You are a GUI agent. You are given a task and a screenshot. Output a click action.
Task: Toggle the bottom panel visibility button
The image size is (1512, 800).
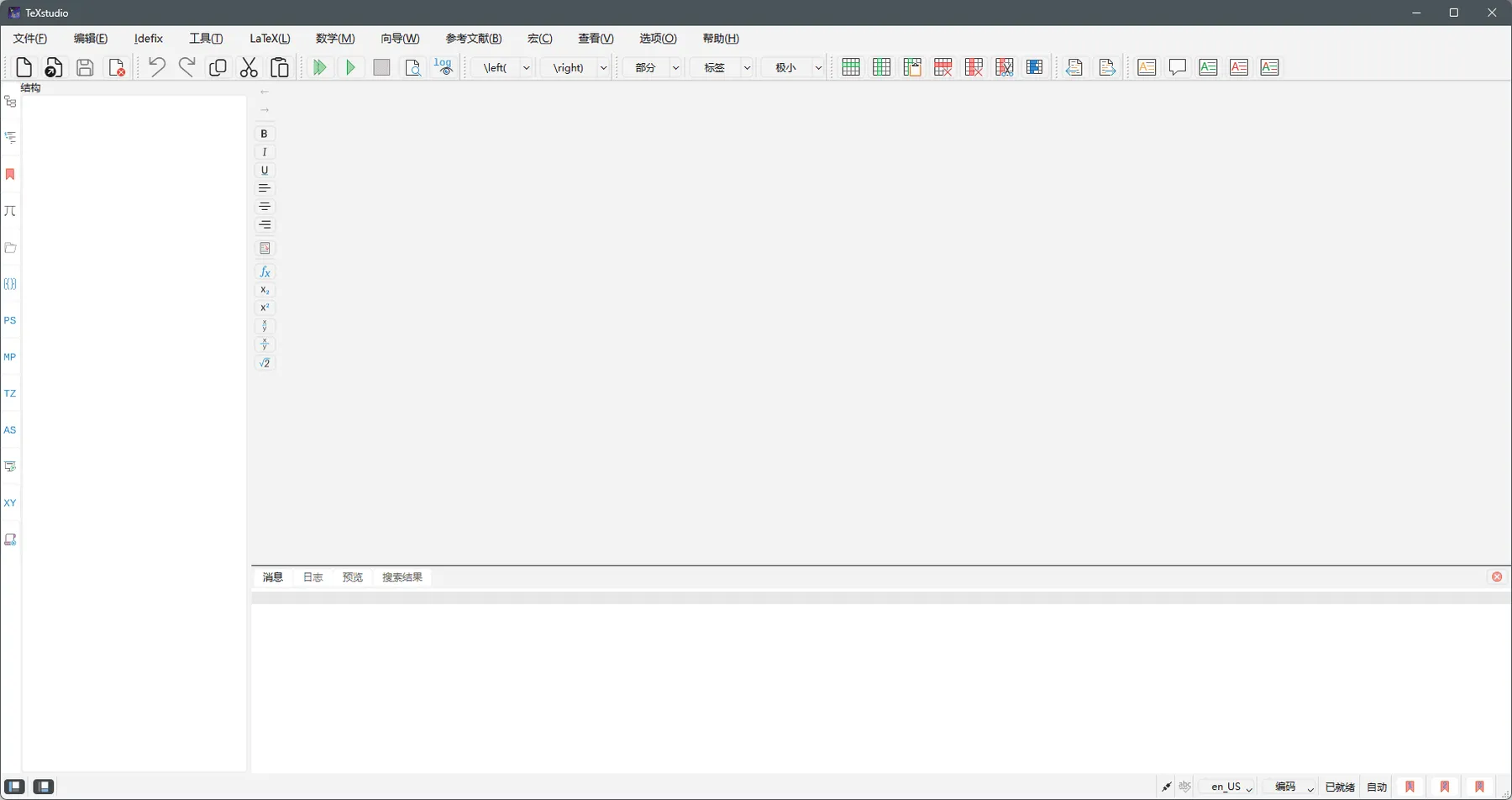tap(44, 787)
